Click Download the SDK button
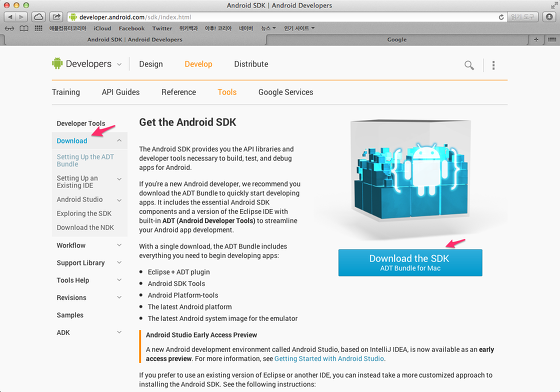Screen dimensions: 560x392 tap(410, 262)
